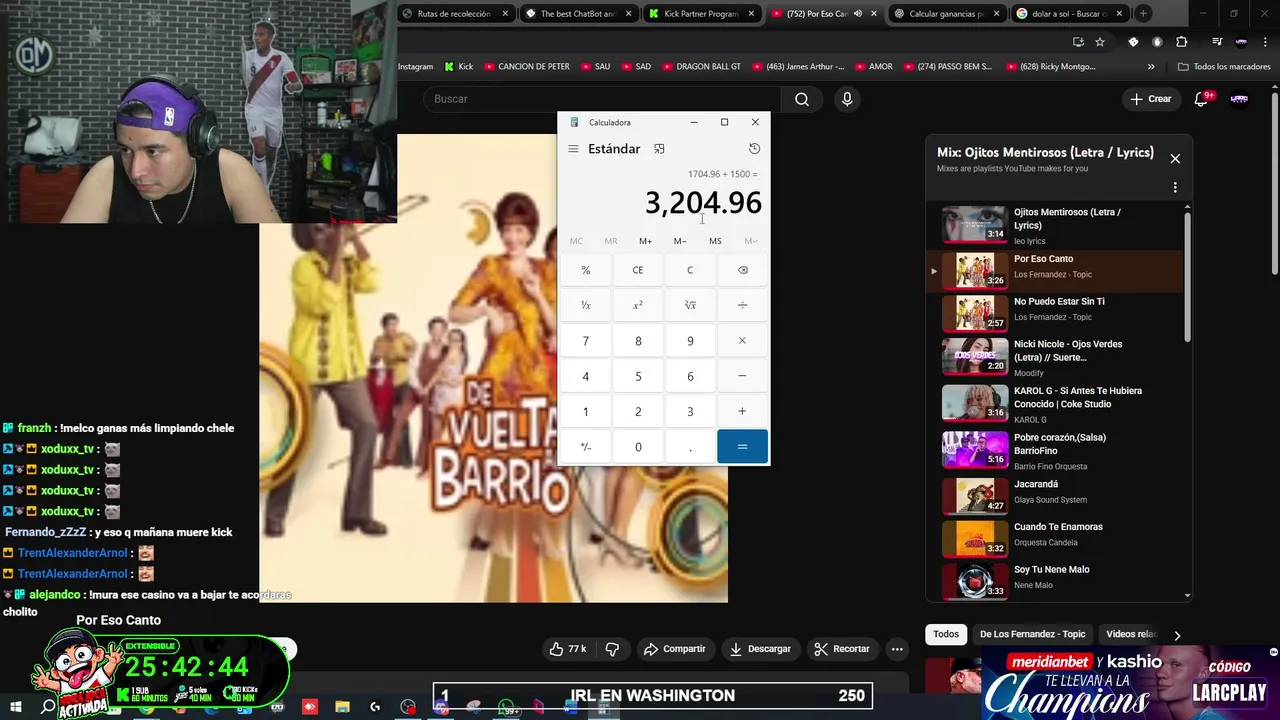Screen dimensions: 1280x720
Task: Play Nicki Nicole Ojos Verdes track
Action: coord(1060,357)
